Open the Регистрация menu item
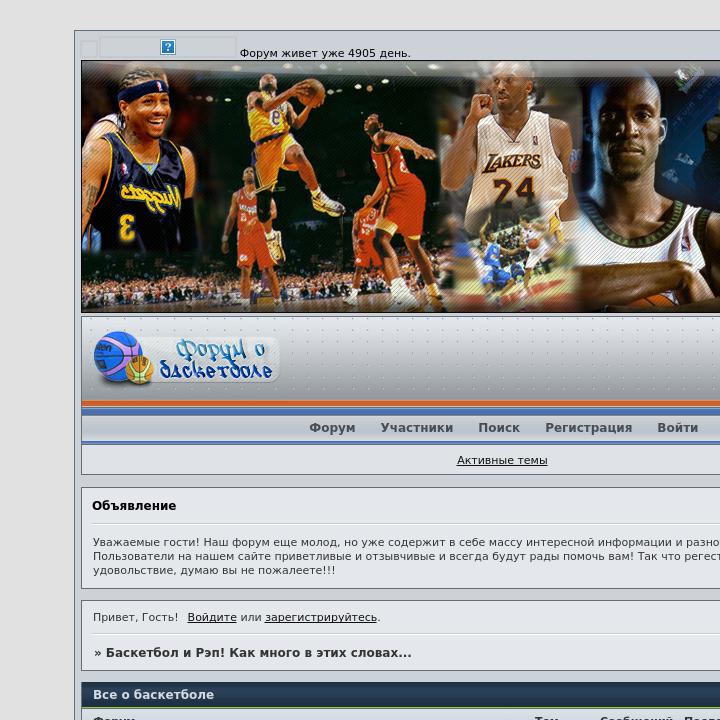 (588, 428)
